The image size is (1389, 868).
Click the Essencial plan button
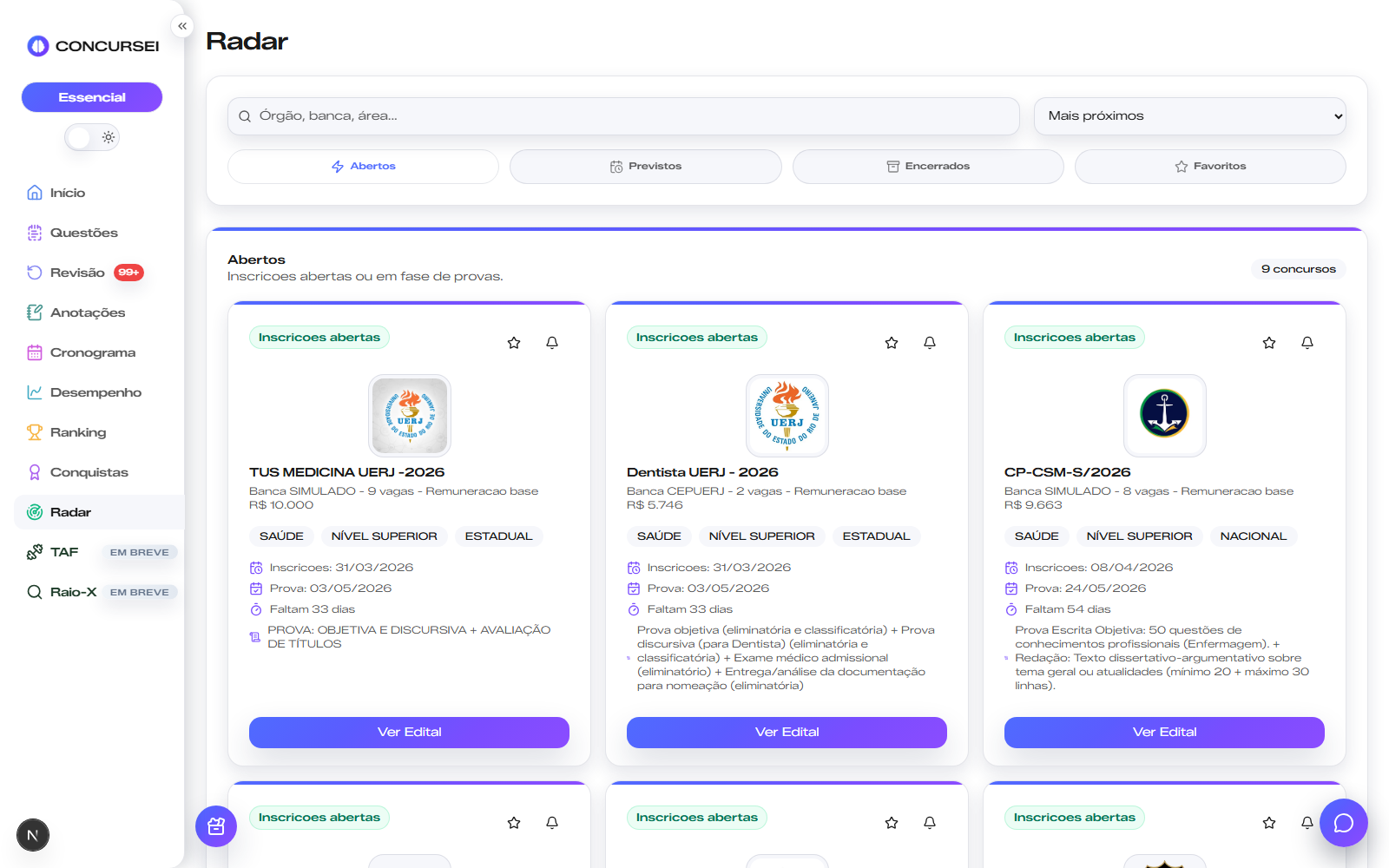pos(91,96)
